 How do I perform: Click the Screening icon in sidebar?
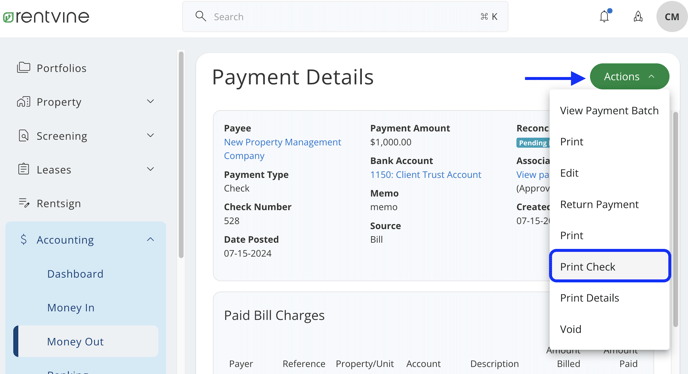pyautogui.click(x=23, y=136)
